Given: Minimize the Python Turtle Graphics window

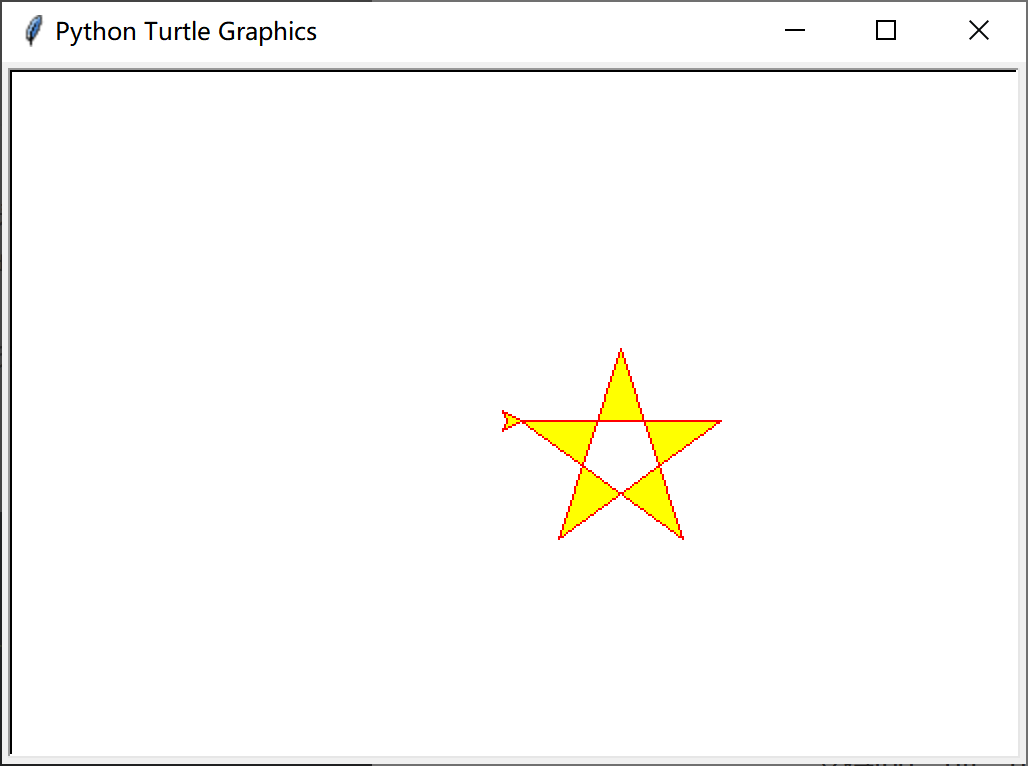Looking at the screenshot, I should (x=794, y=30).
